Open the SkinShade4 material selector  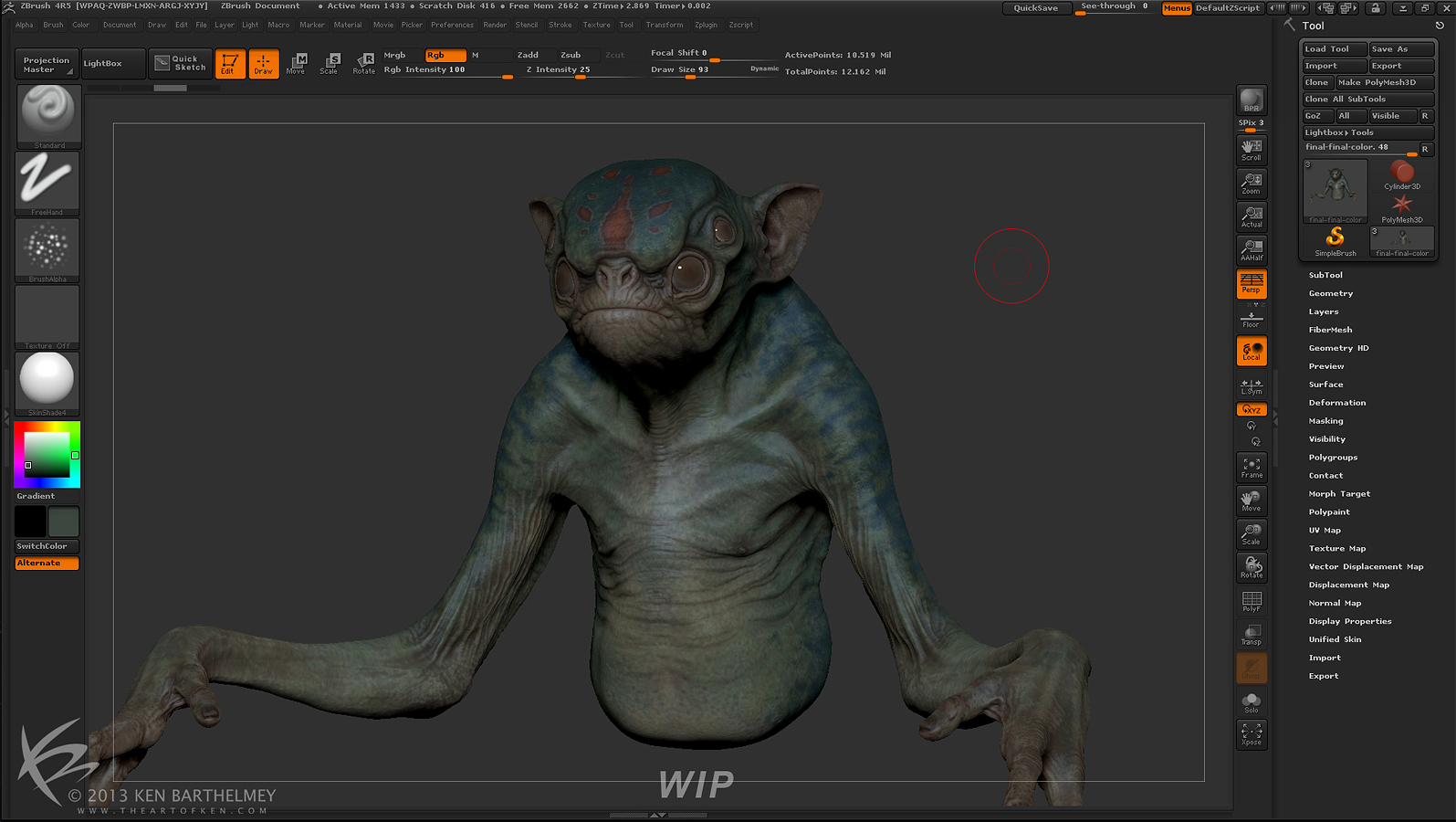pyautogui.click(x=47, y=384)
